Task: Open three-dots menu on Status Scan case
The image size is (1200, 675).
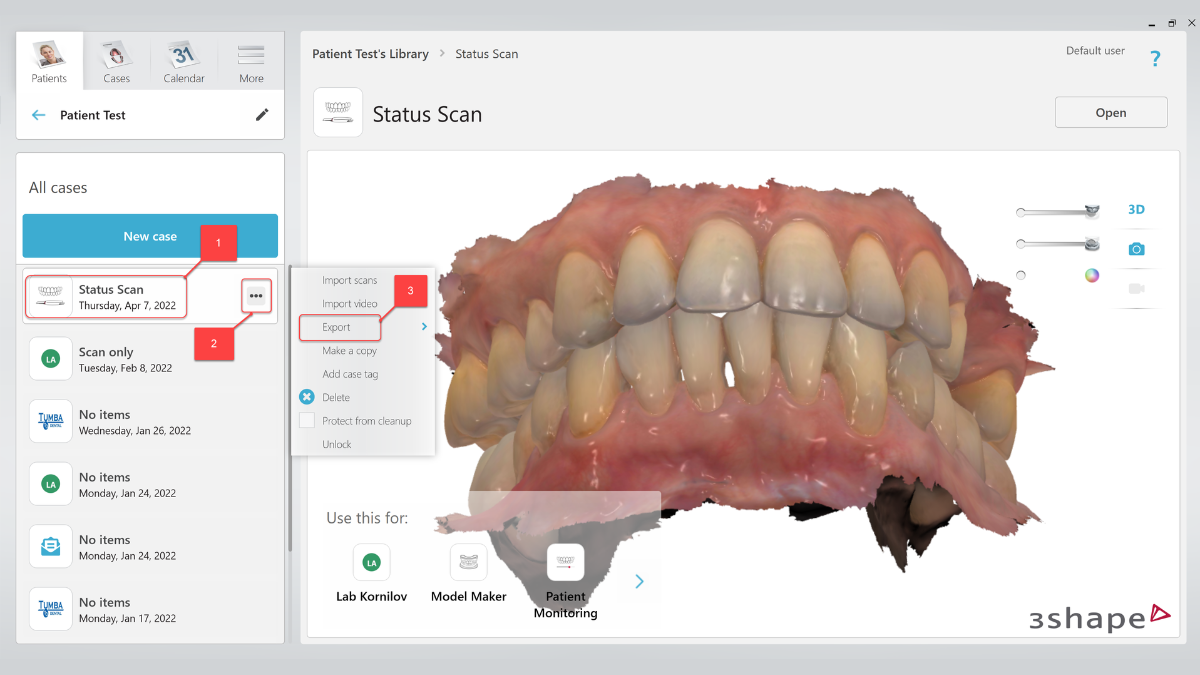Action: 256,296
